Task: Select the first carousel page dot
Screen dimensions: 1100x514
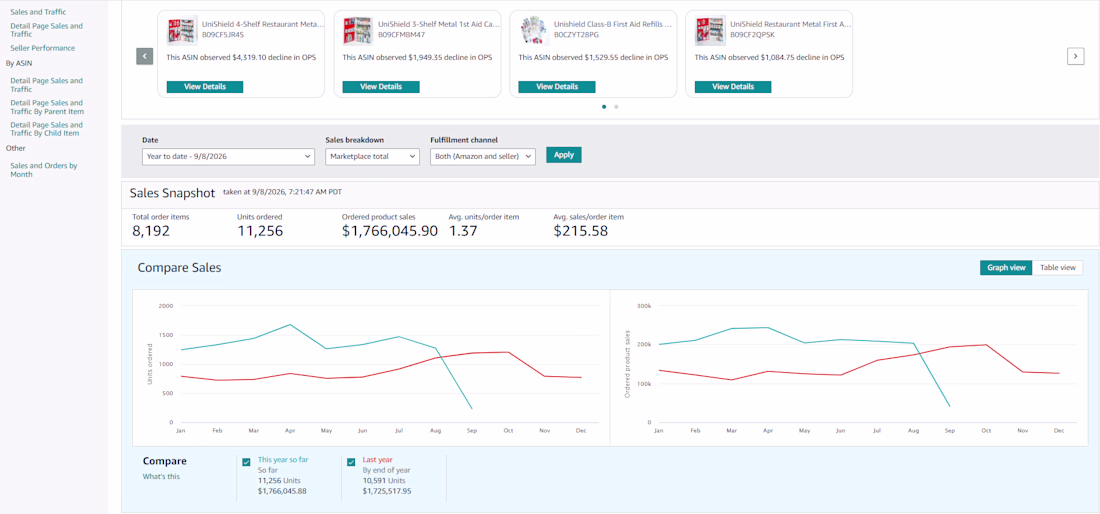Action: 604,107
